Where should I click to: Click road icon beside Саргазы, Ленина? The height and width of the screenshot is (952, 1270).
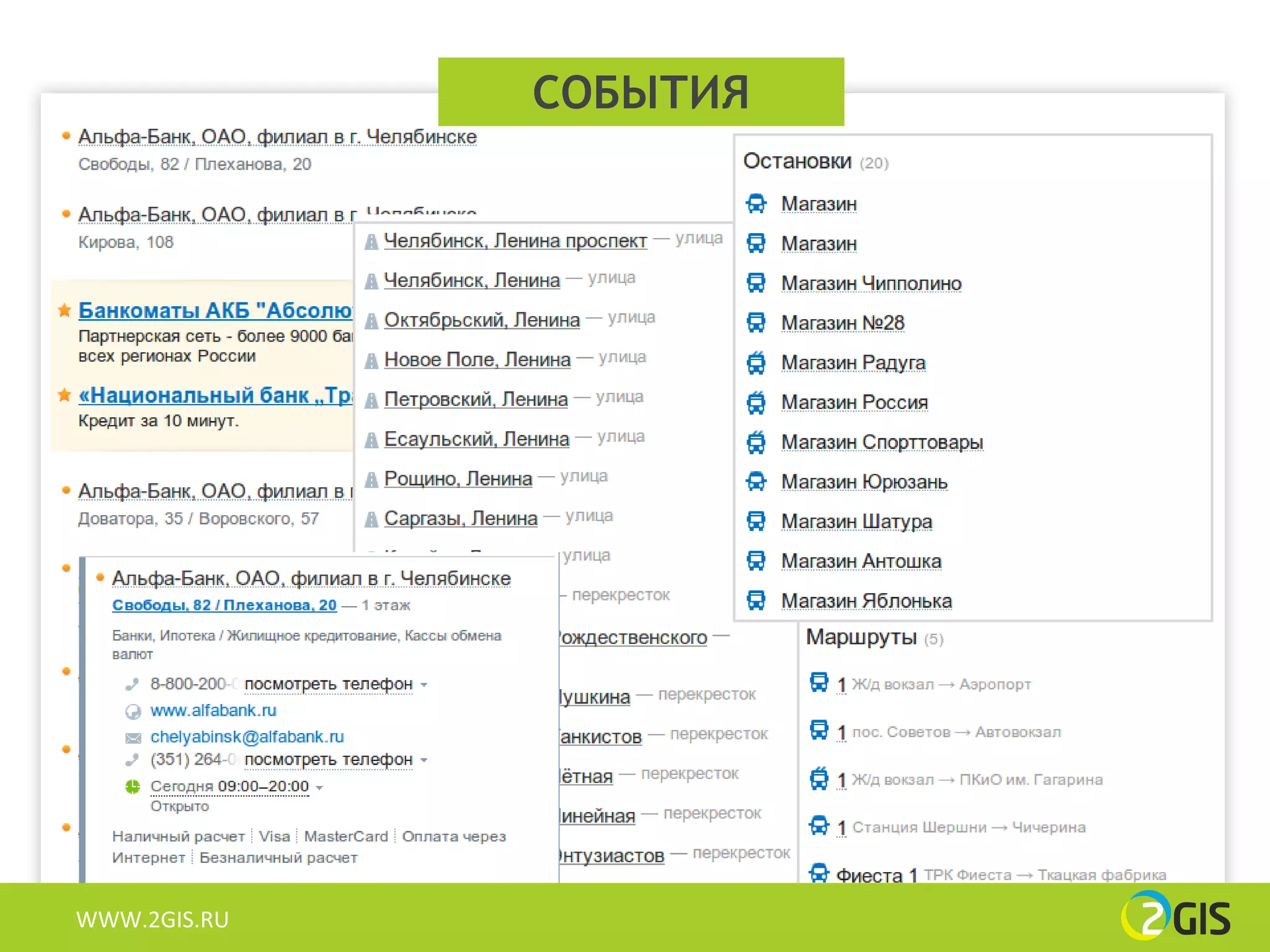(371, 519)
